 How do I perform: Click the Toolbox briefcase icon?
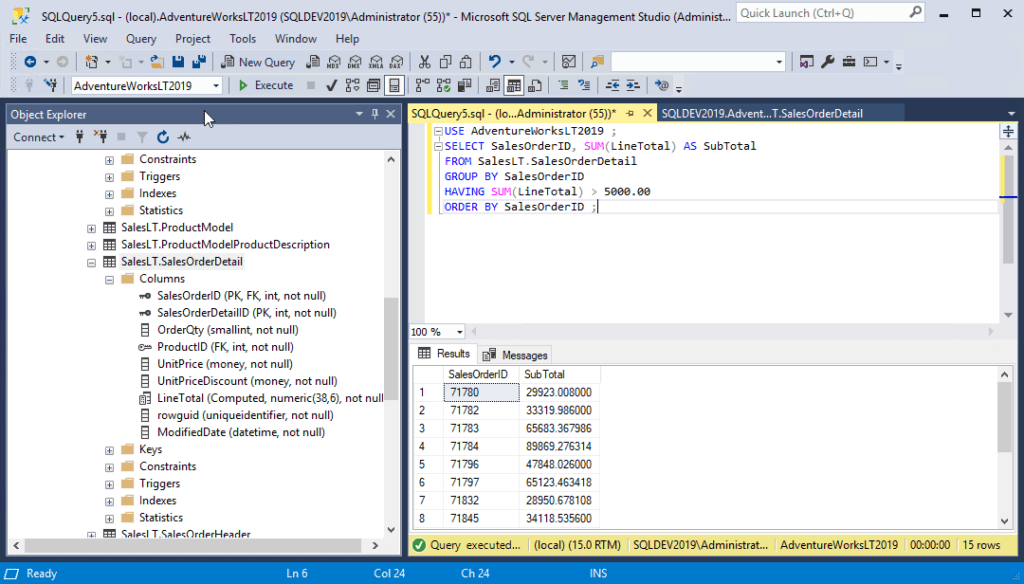click(x=848, y=62)
